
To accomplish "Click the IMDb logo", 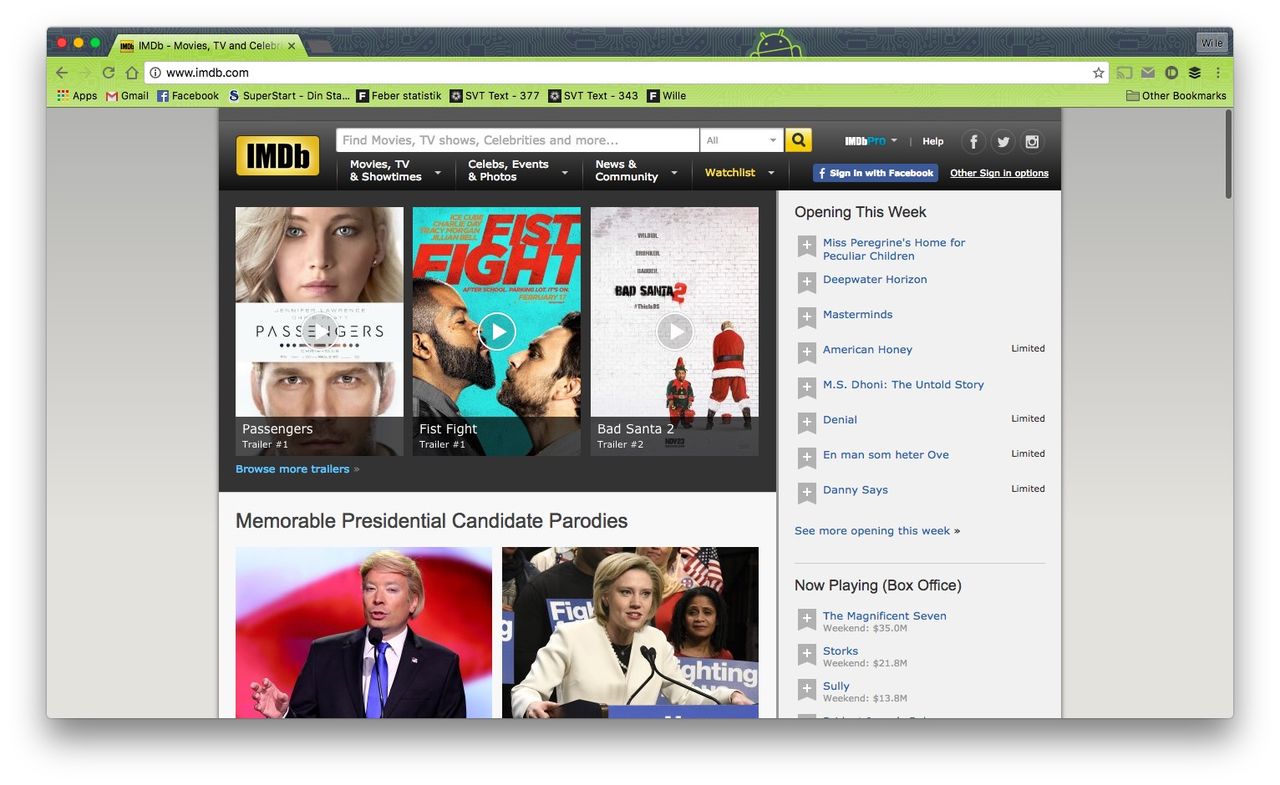I will [x=277, y=155].
